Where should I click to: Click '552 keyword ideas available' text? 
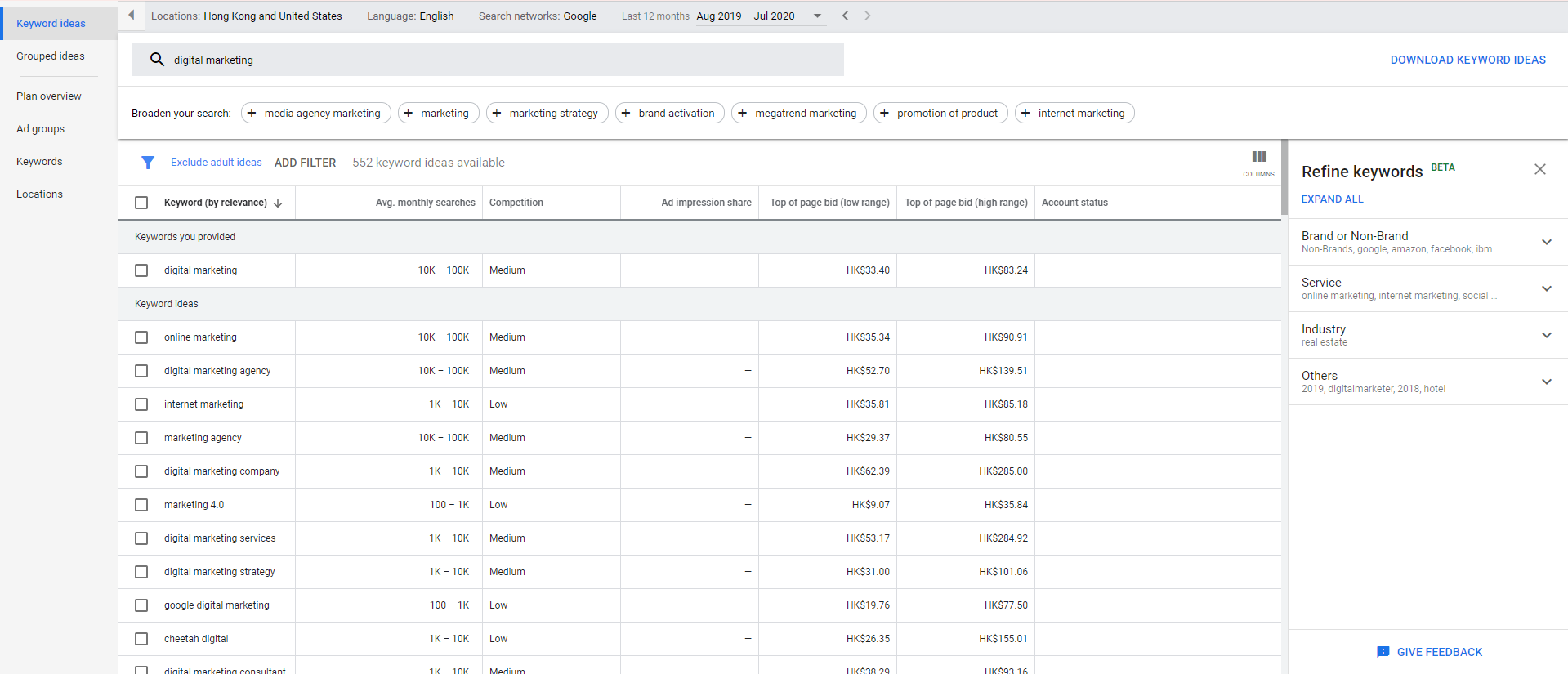[428, 163]
